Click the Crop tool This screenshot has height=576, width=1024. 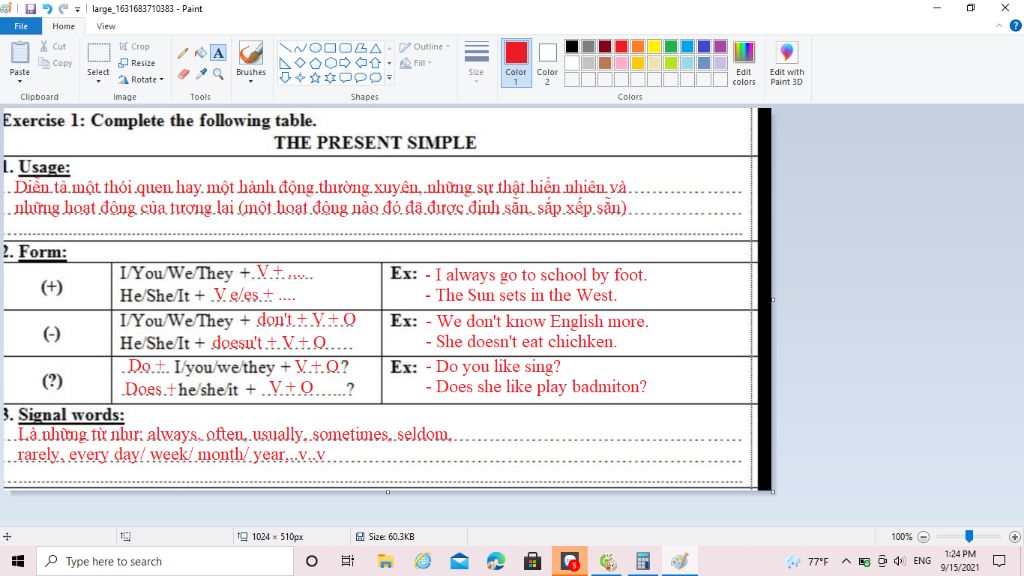(135, 46)
